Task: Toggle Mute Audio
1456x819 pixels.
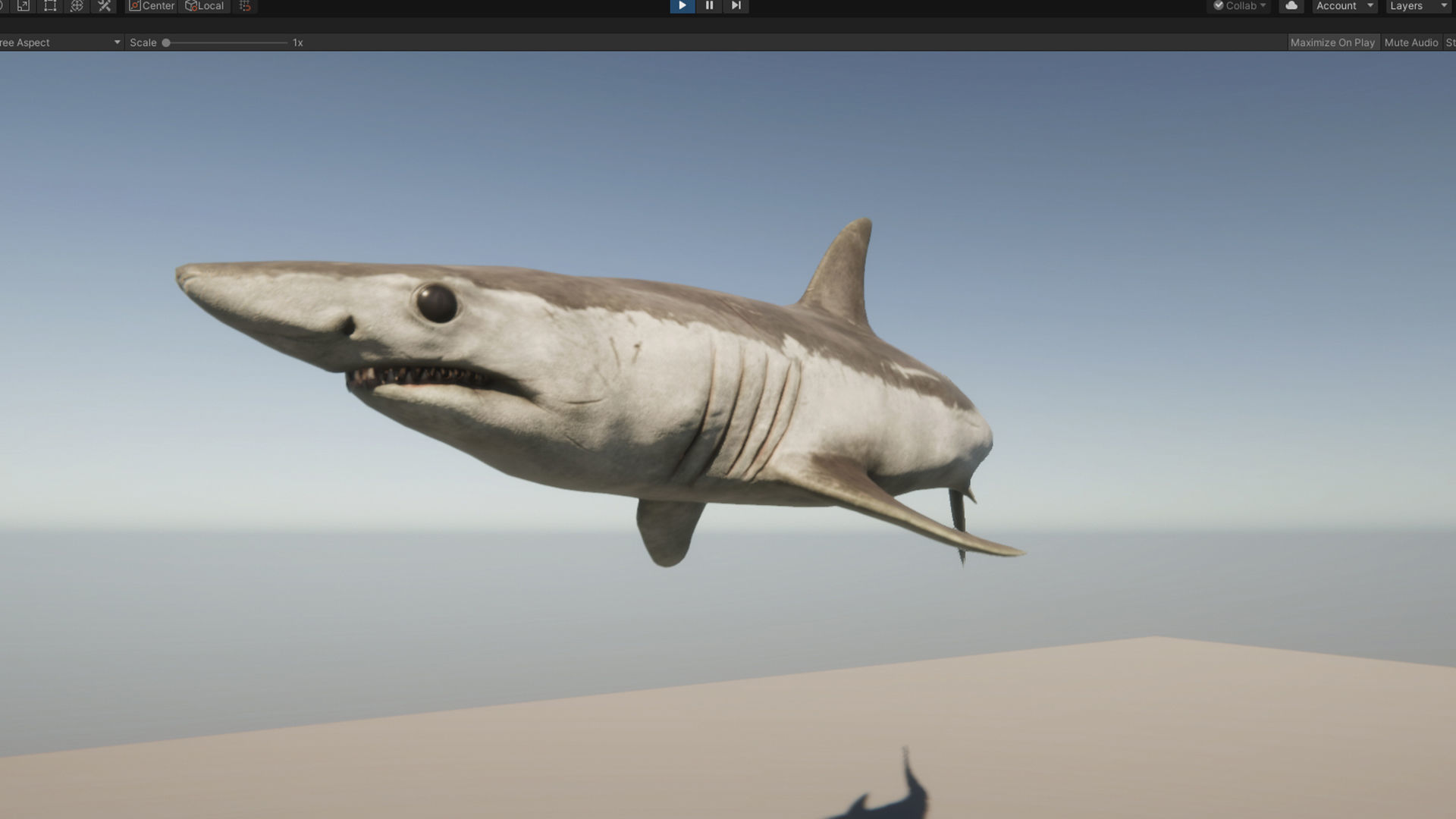Action: point(1410,42)
